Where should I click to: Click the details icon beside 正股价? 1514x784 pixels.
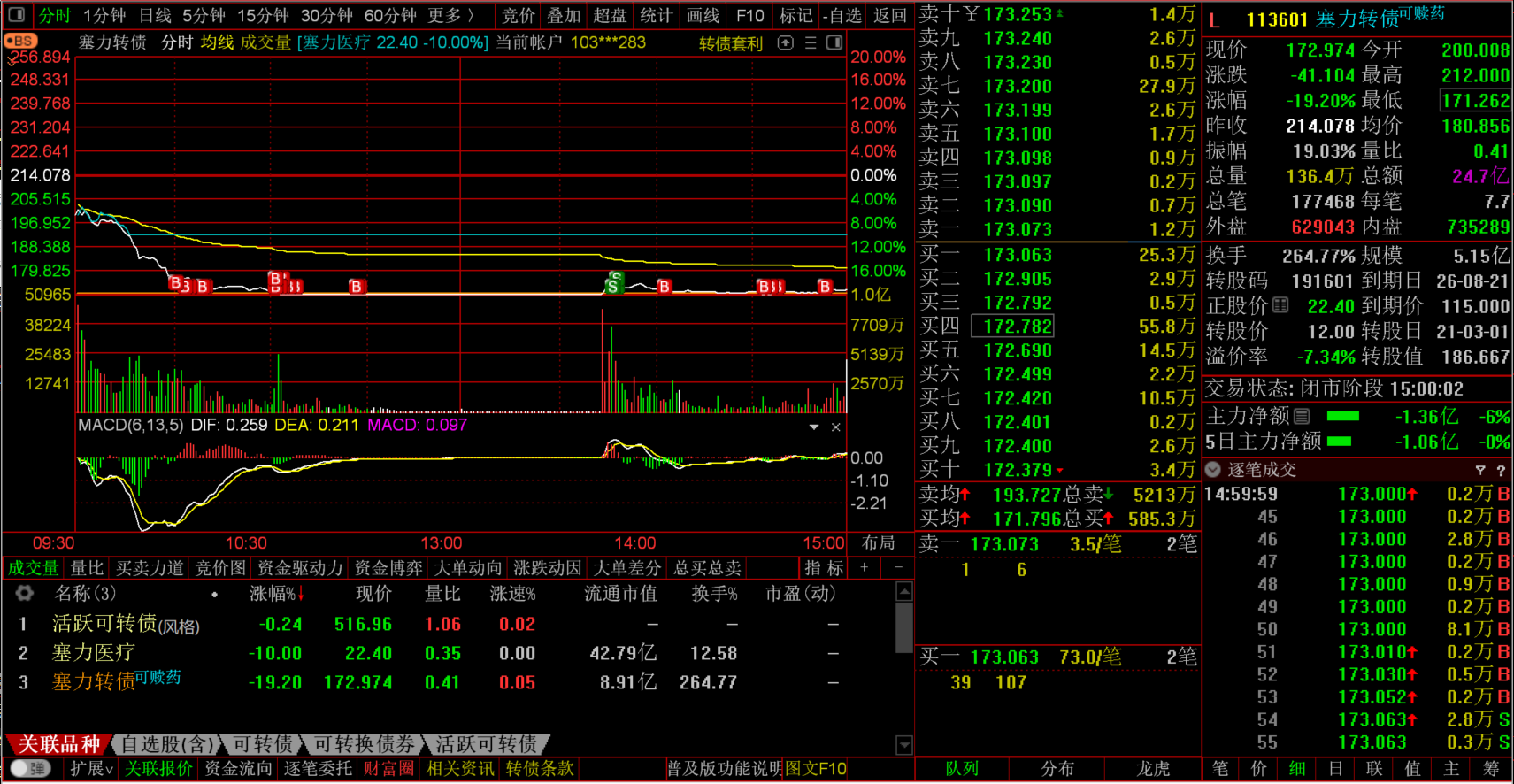click(1280, 306)
